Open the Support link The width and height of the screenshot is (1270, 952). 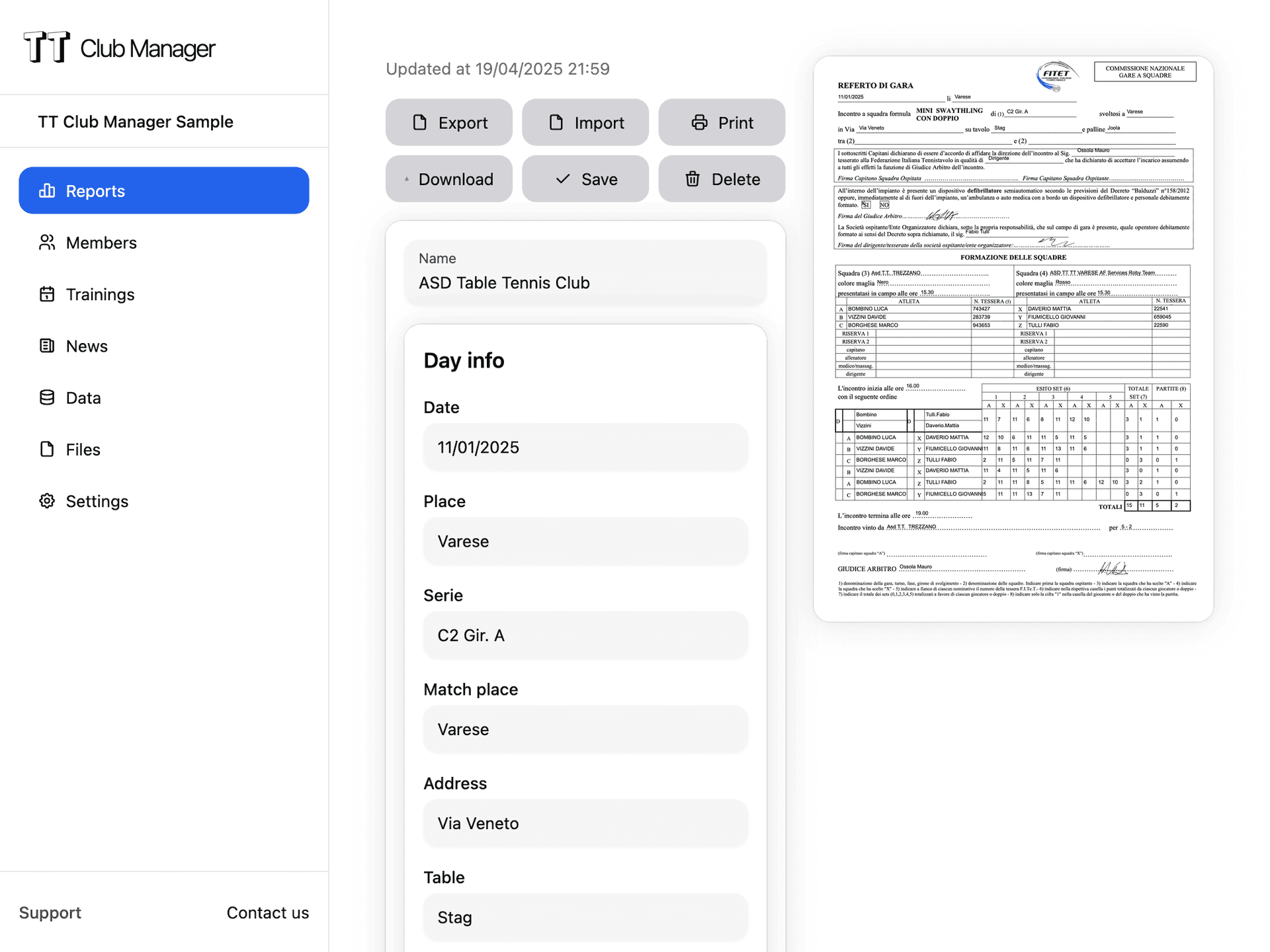50,912
